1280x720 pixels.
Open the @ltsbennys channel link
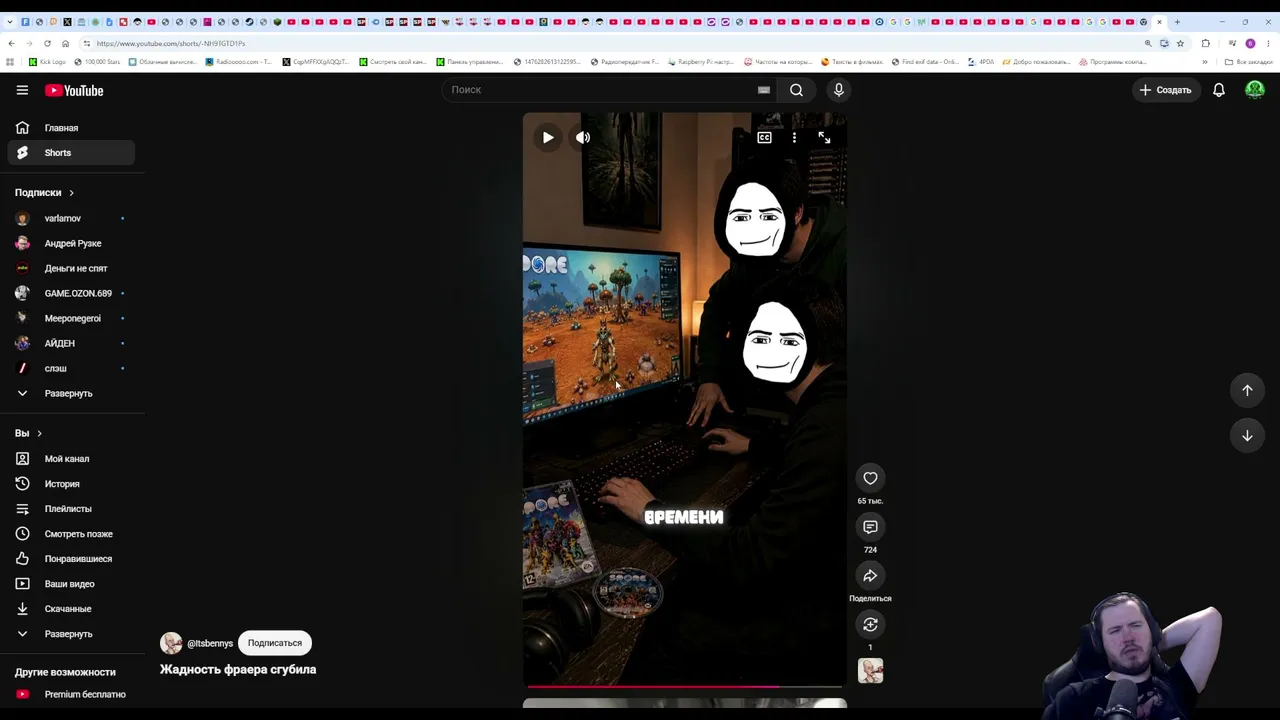click(210, 643)
